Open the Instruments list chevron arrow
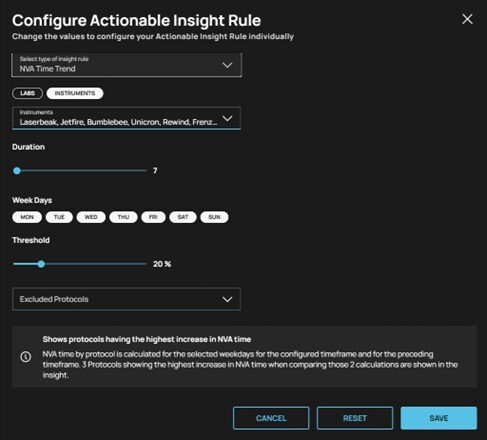 (227, 118)
